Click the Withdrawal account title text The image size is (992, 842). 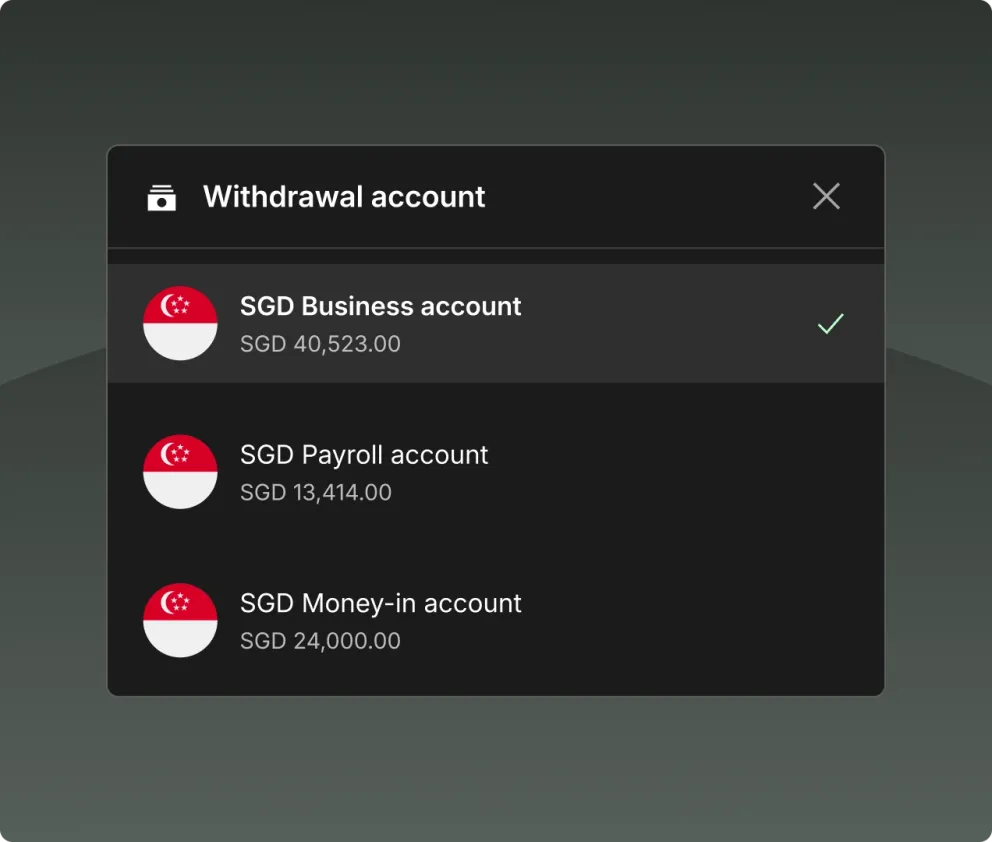point(344,197)
